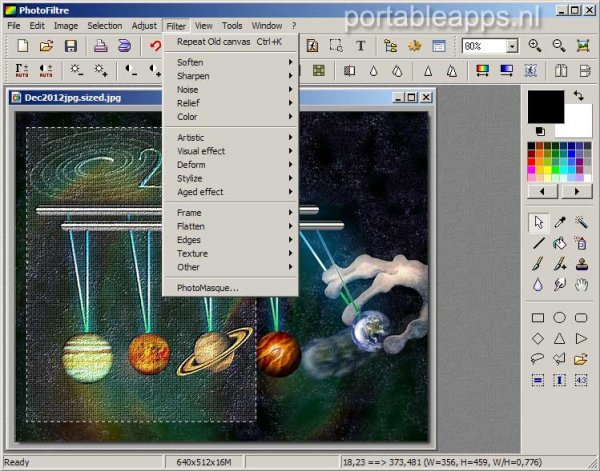
Task: Click the Text tool icon in toolbar
Action: tap(360, 46)
